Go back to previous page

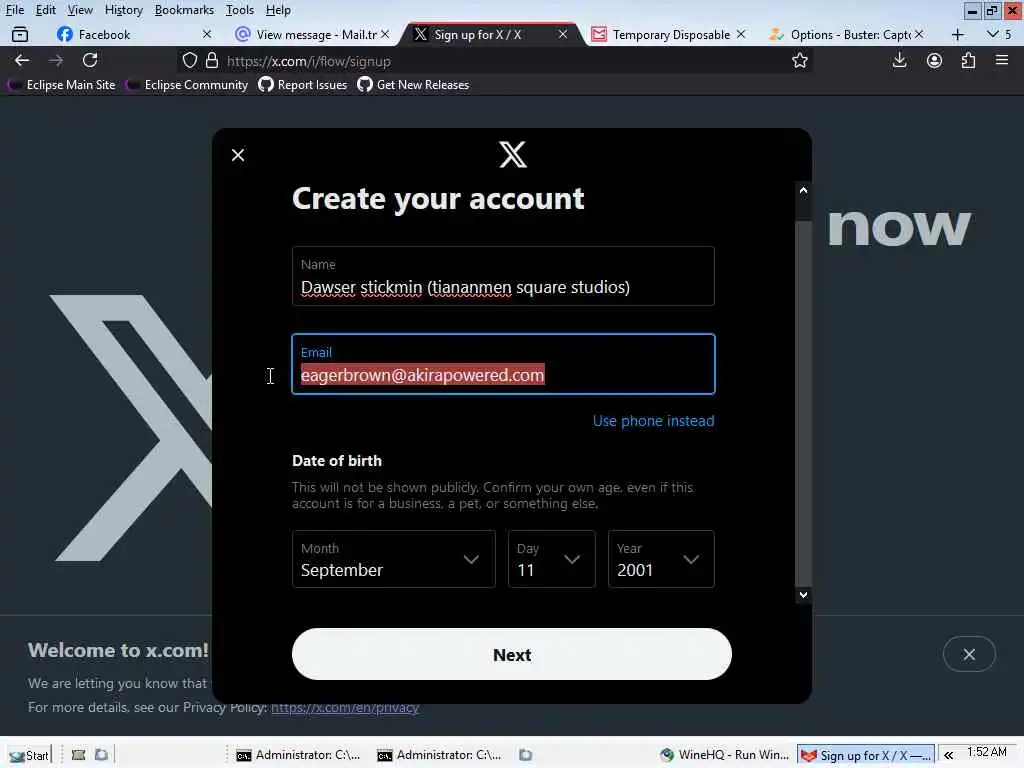22,61
